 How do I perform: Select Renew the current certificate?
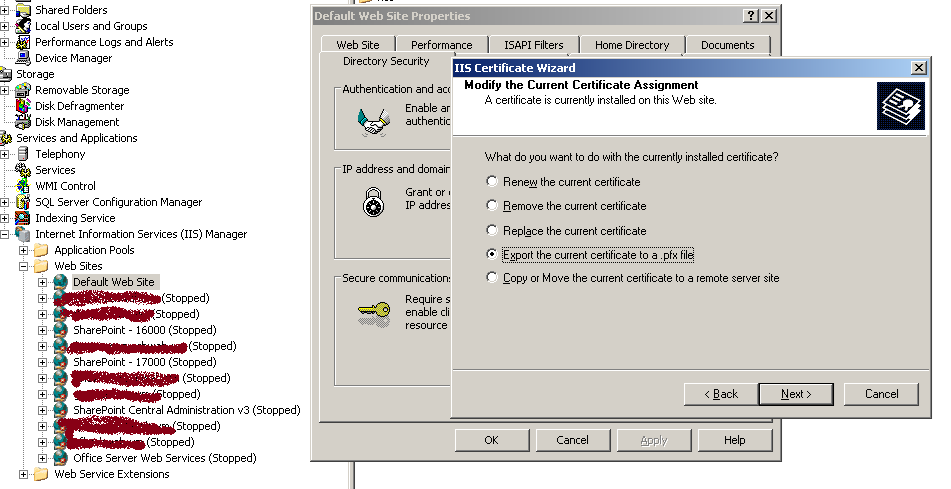pyautogui.click(x=492, y=181)
